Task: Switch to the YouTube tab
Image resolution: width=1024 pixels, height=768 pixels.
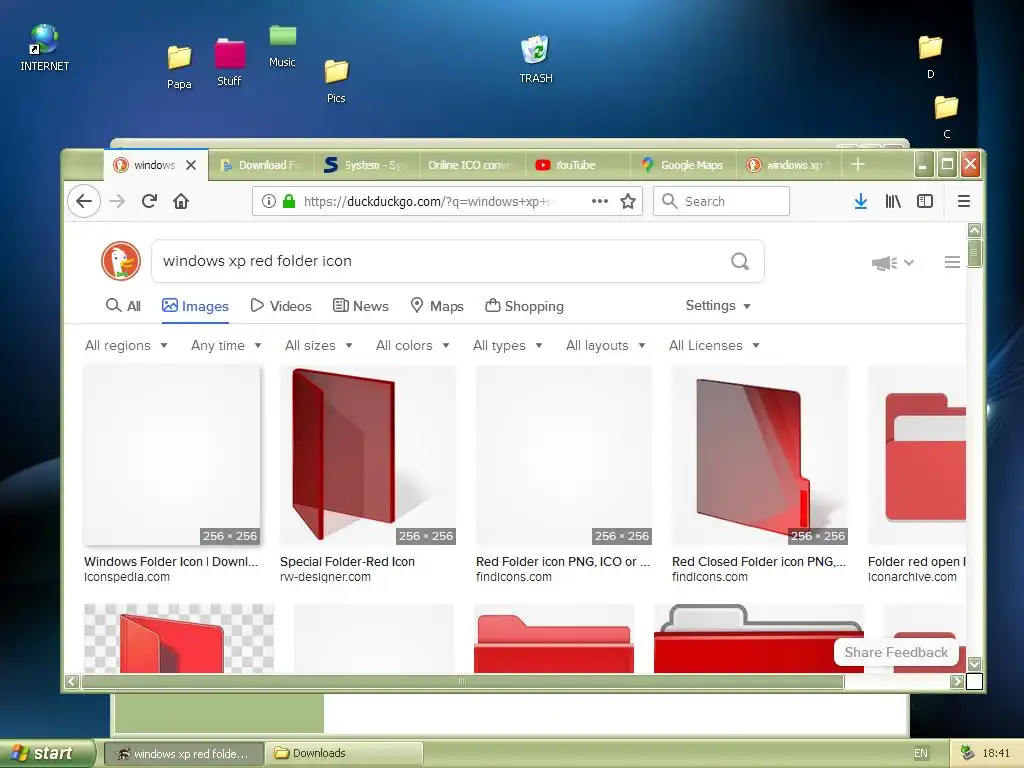Action: pyautogui.click(x=577, y=165)
